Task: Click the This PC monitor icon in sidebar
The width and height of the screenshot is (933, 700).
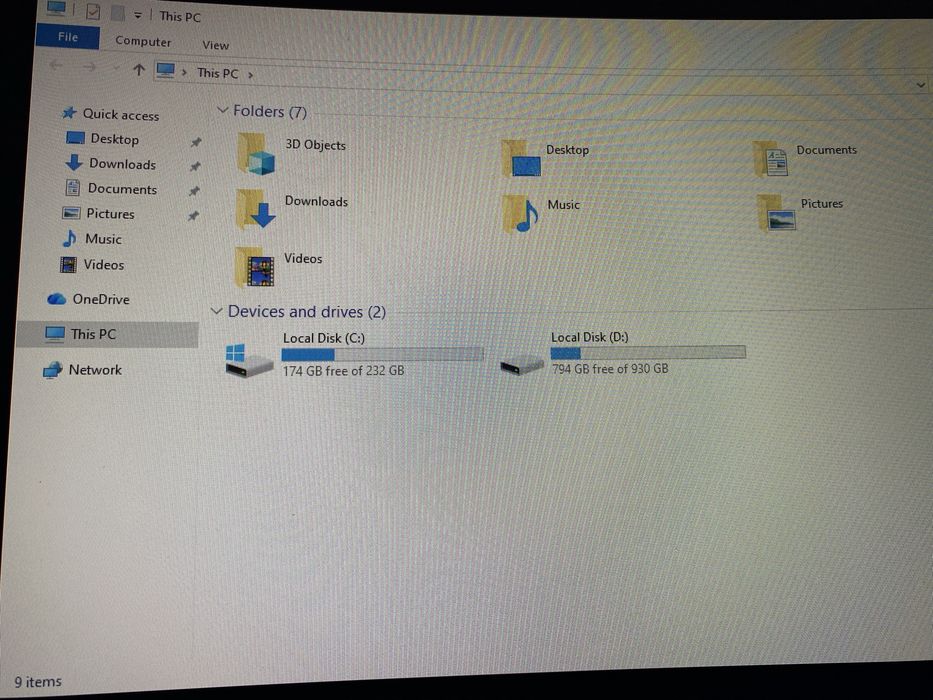Action: (x=55, y=334)
